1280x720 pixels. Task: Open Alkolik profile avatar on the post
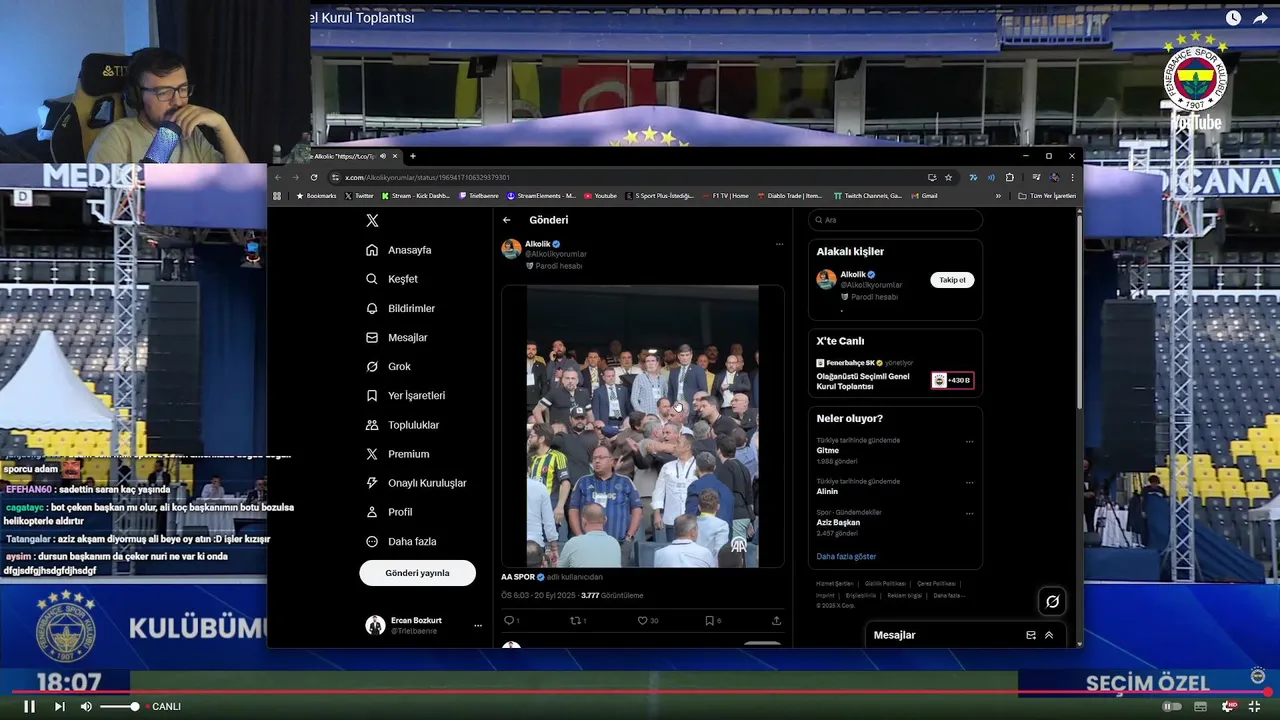point(511,249)
